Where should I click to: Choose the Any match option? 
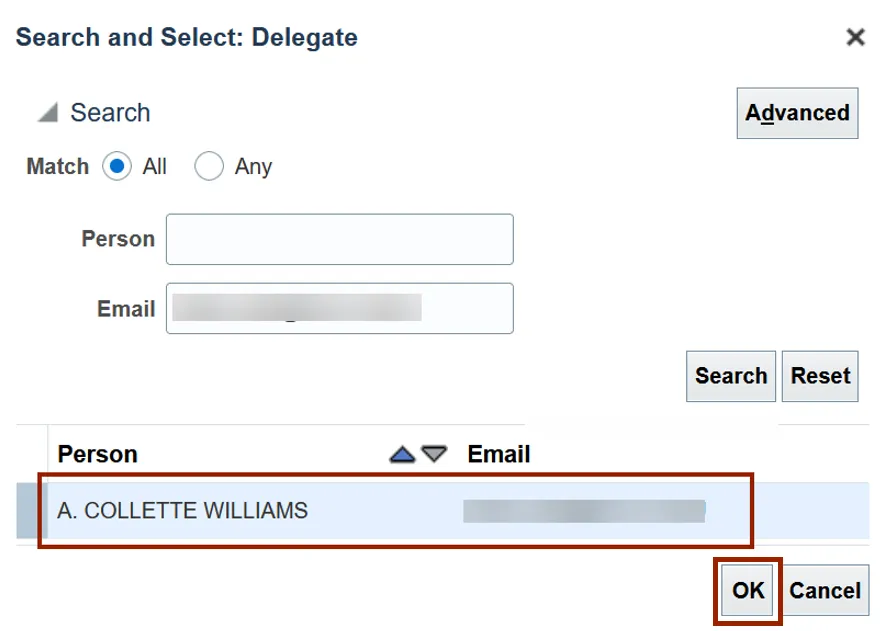pyautogui.click(x=209, y=167)
